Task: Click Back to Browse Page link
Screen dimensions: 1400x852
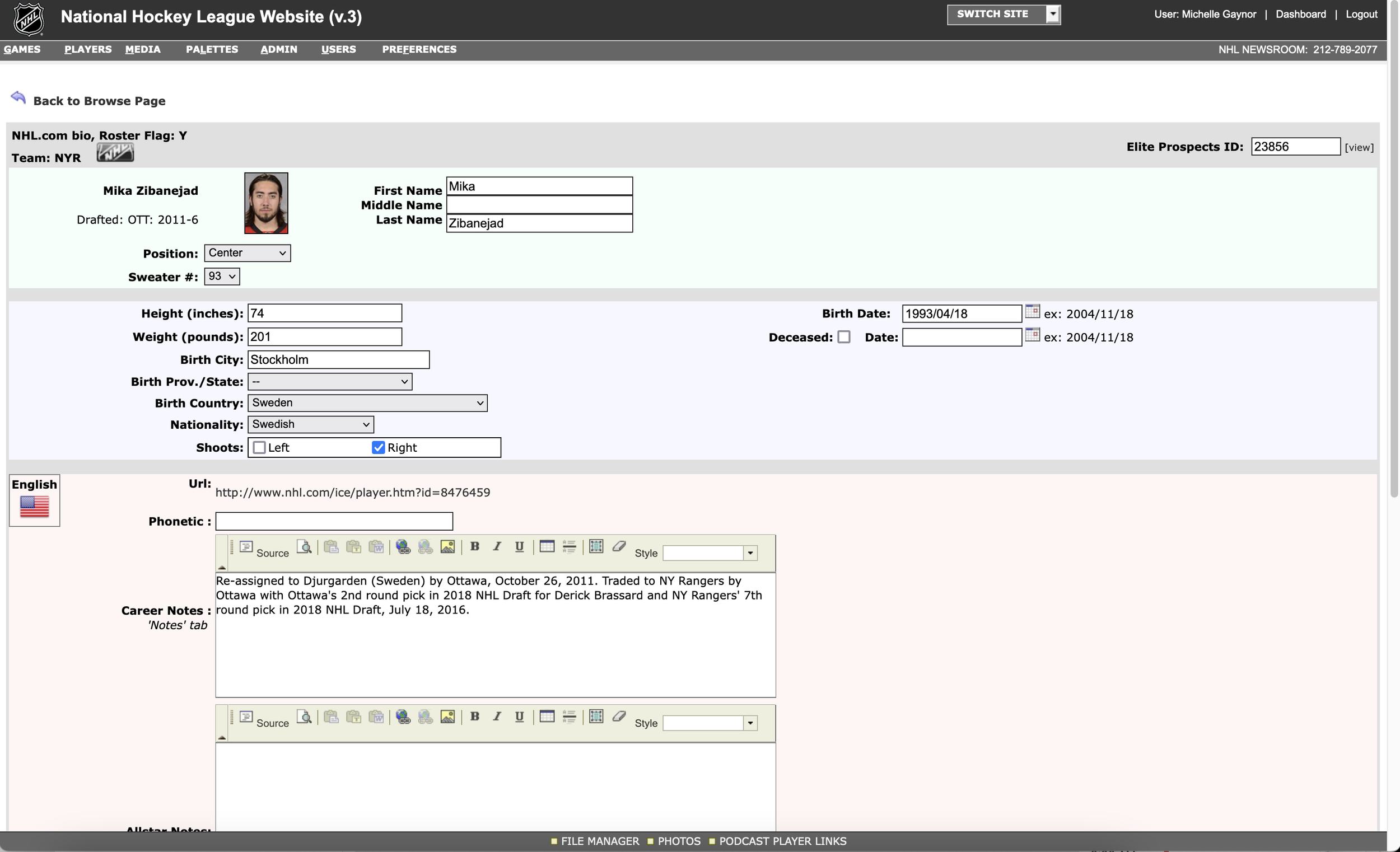Action: click(99, 101)
